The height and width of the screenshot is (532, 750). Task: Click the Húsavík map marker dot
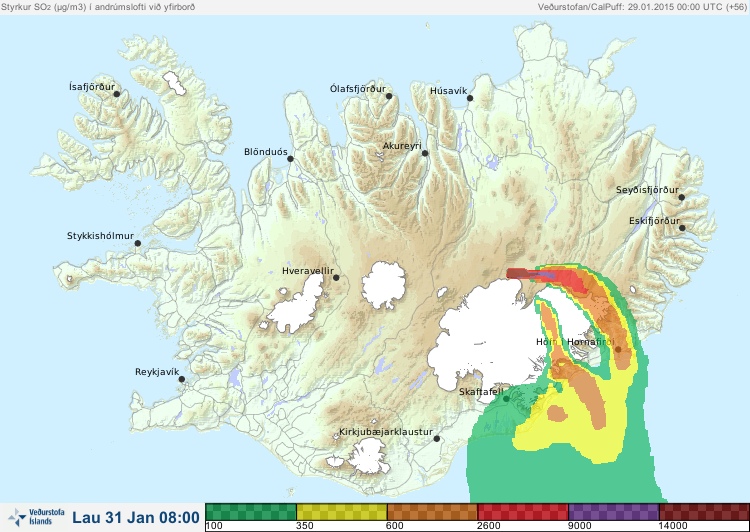pos(470,98)
